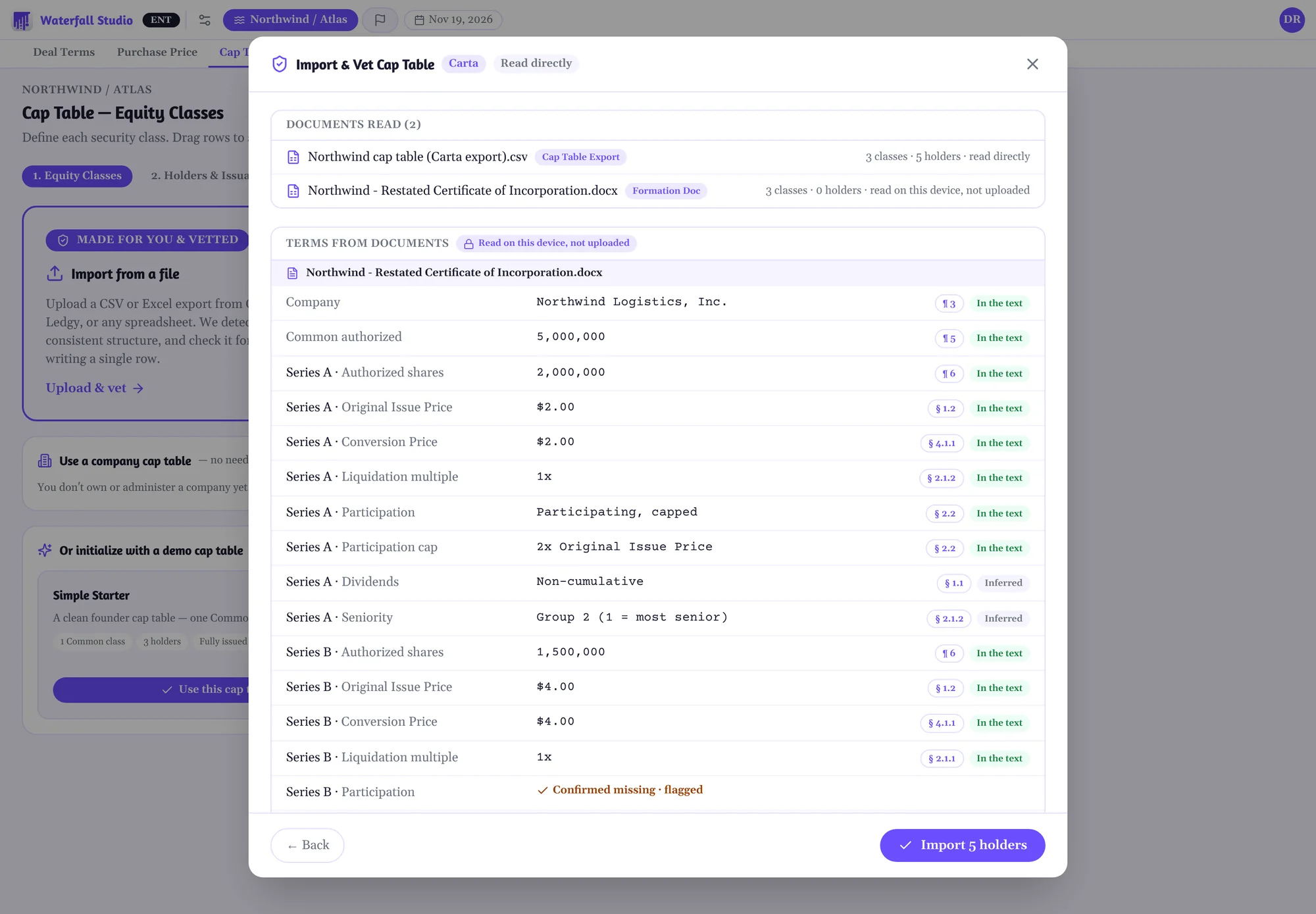Select the 2. Holders & Issuances step
Screen dimensions: 1316x914
click(200, 176)
